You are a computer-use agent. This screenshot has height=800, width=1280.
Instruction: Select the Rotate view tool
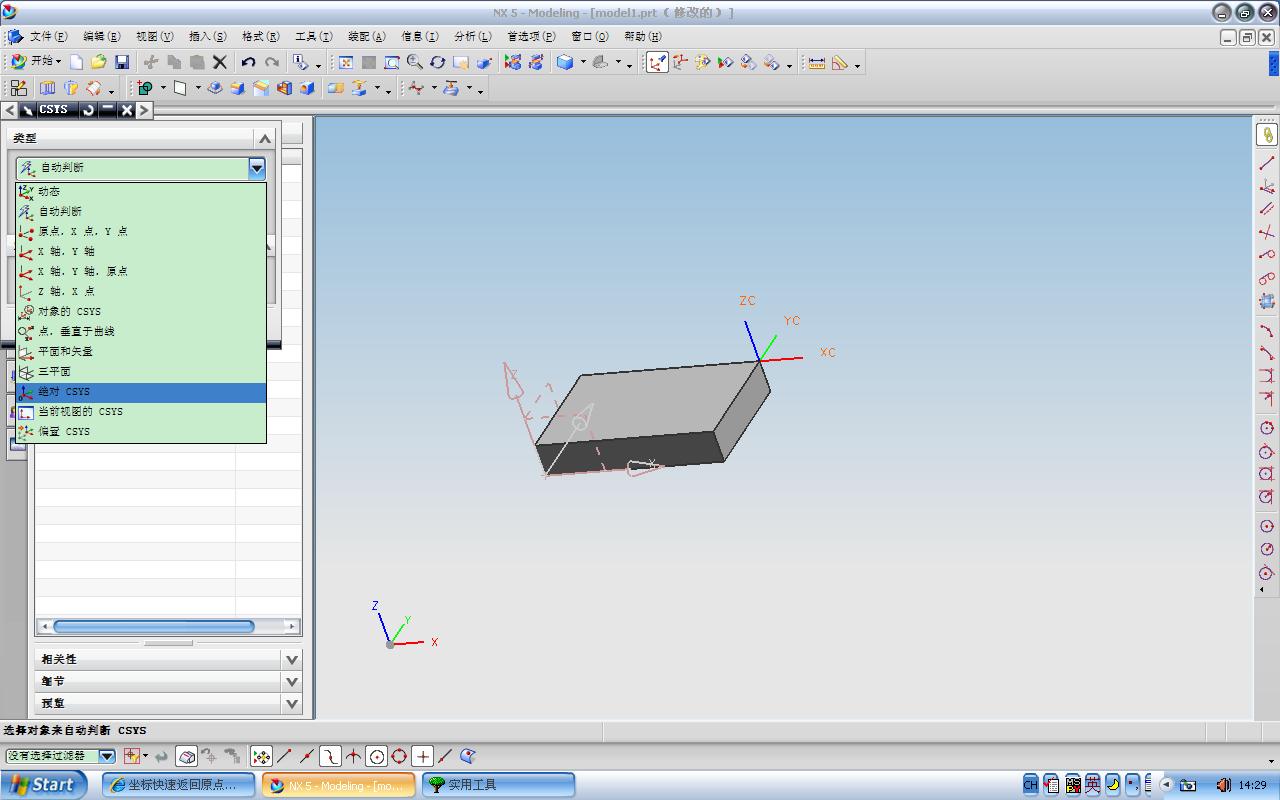437,62
